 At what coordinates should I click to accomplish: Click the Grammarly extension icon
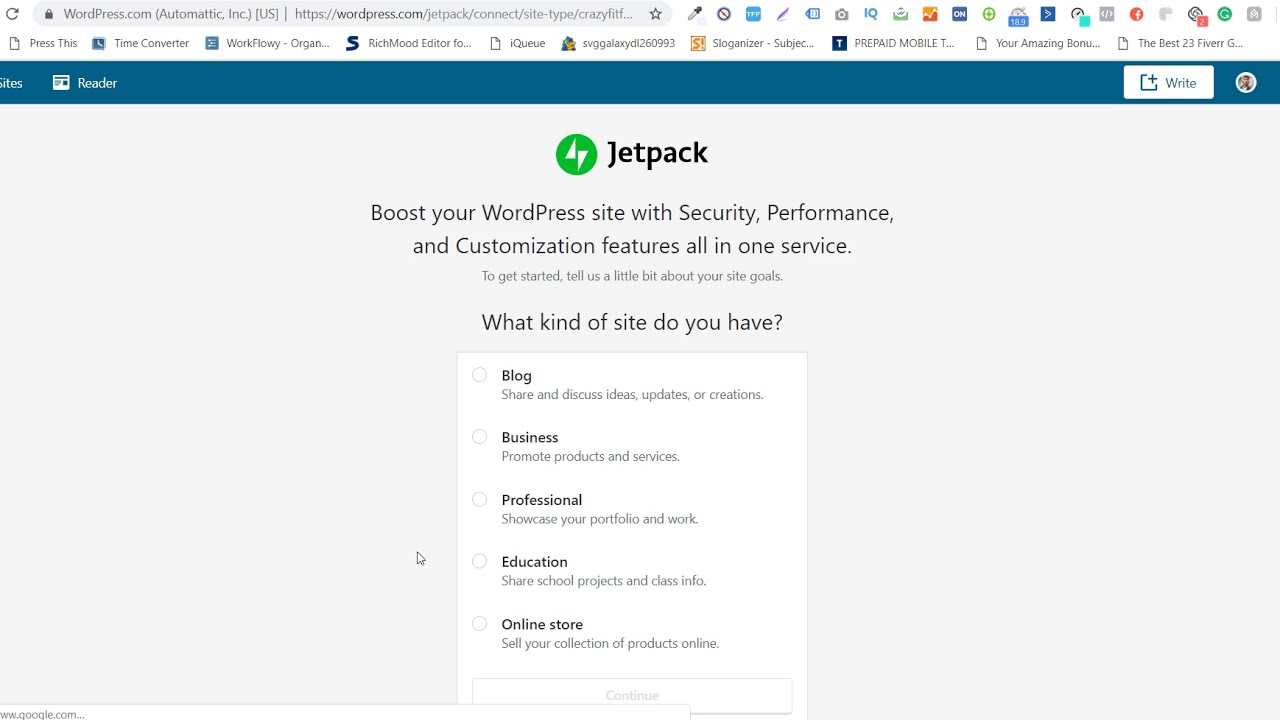pyautogui.click(x=1224, y=14)
